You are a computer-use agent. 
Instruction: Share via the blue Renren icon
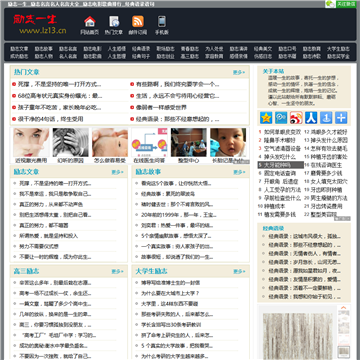click(311, 118)
